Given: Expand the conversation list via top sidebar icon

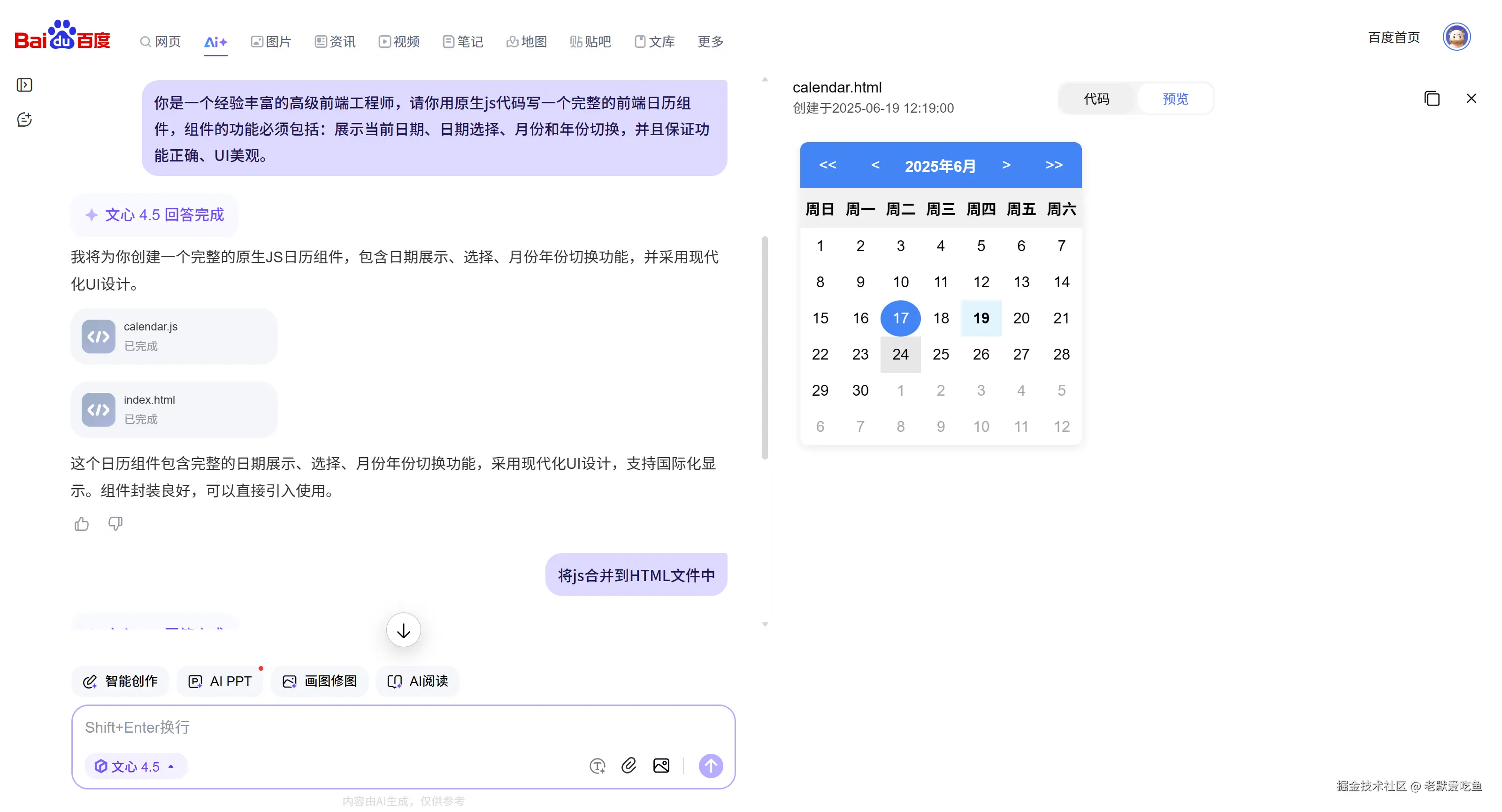Looking at the screenshot, I should tap(24, 84).
